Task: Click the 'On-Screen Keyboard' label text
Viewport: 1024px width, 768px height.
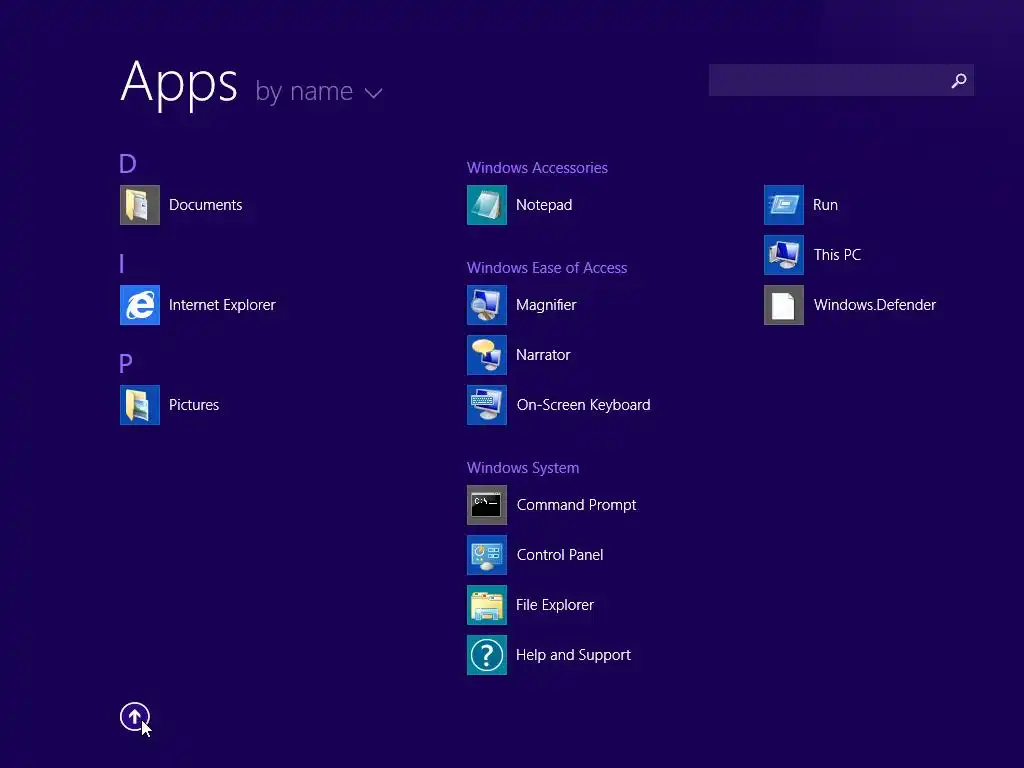Action: [x=583, y=405]
